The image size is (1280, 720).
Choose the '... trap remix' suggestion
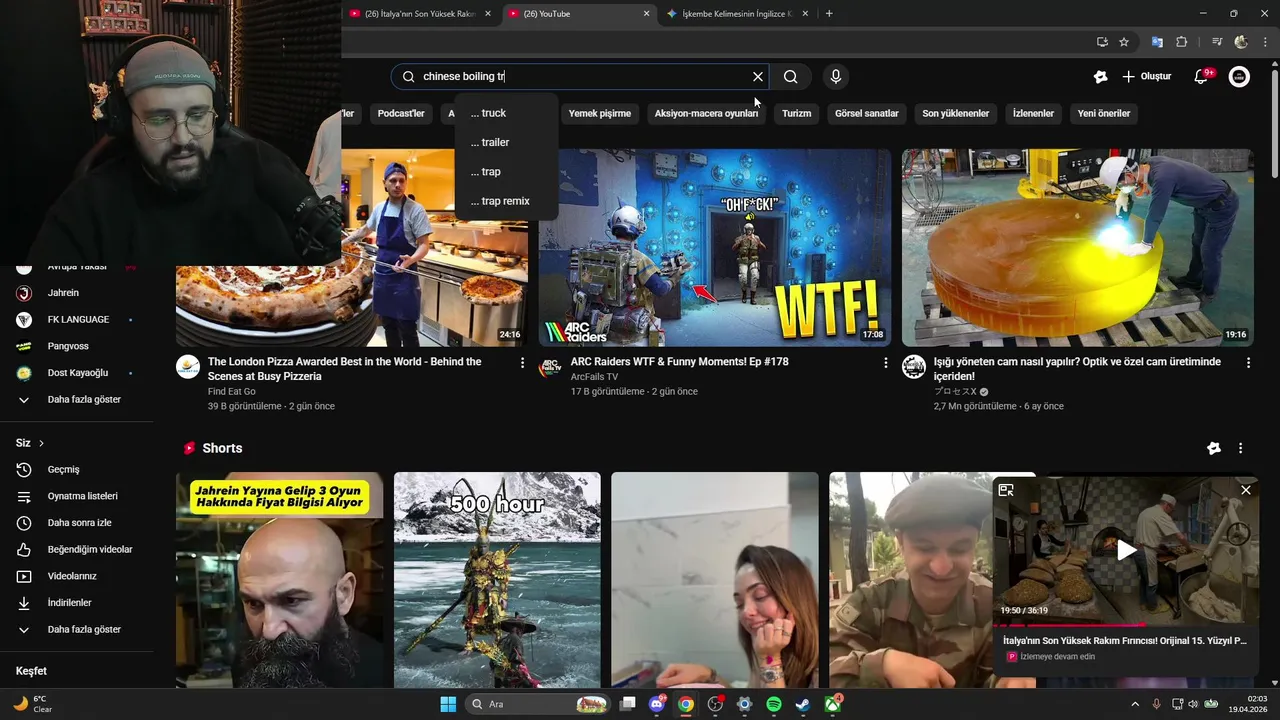(506, 201)
